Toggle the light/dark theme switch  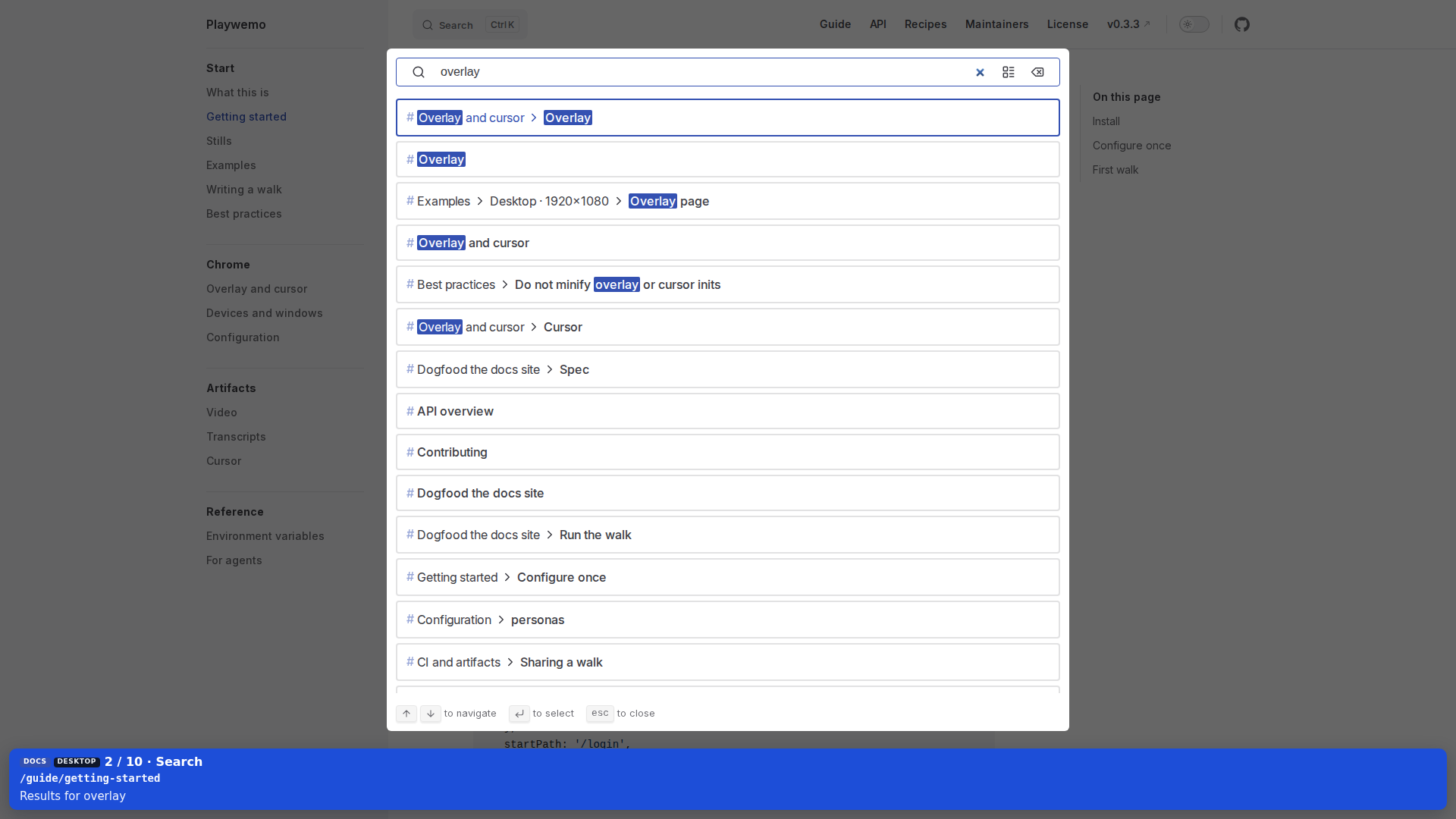pos(1194,24)
